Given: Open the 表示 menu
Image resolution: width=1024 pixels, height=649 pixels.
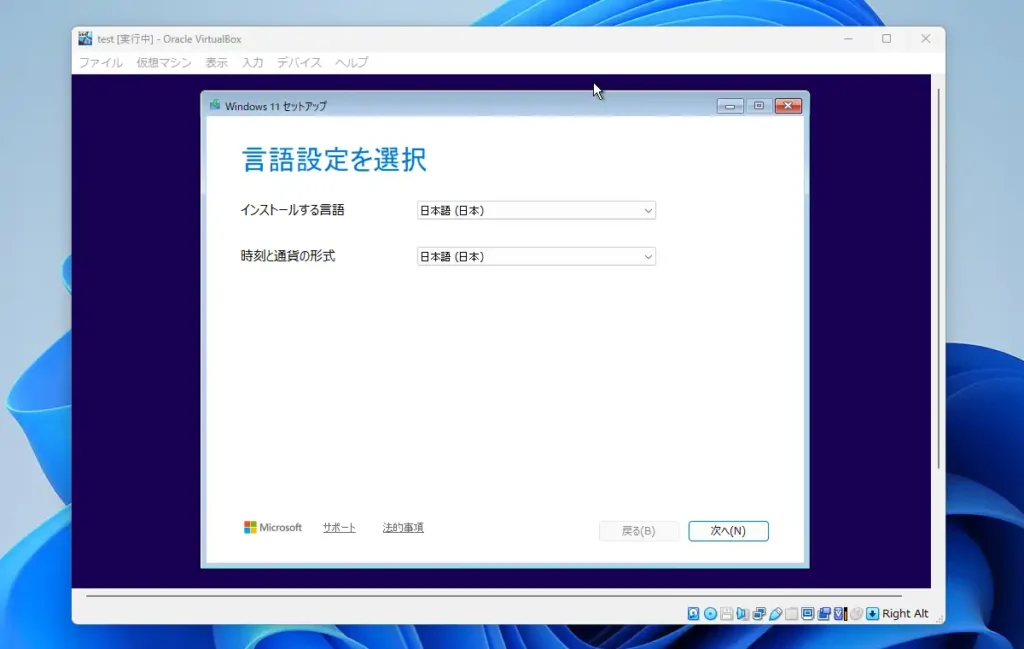Looking at the screenshot, I should point(217,62).
